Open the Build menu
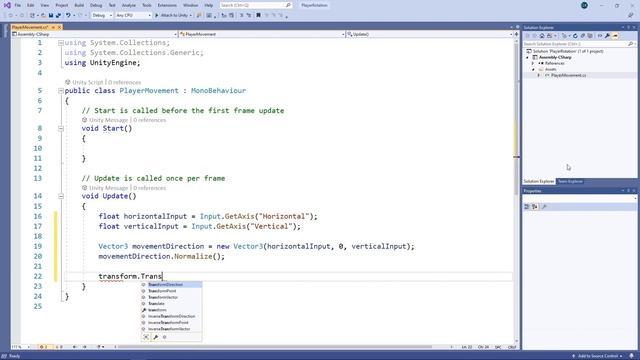 [x=79, y=5]
